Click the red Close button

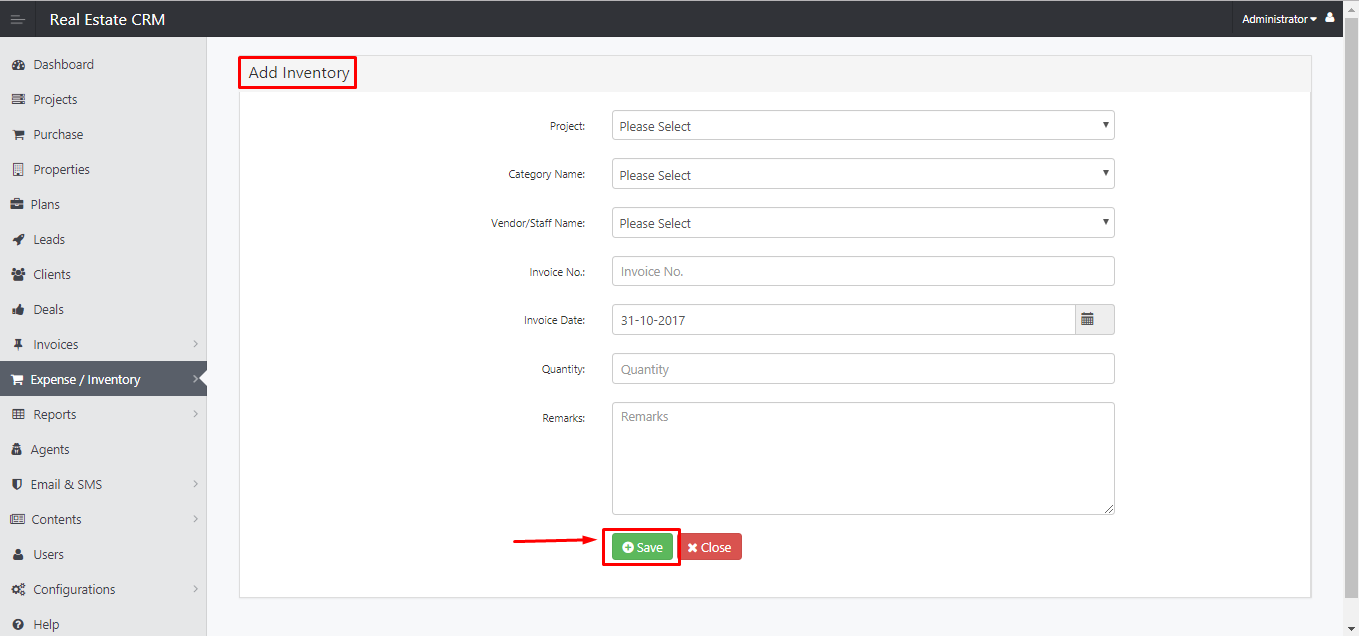coord(710,547)
